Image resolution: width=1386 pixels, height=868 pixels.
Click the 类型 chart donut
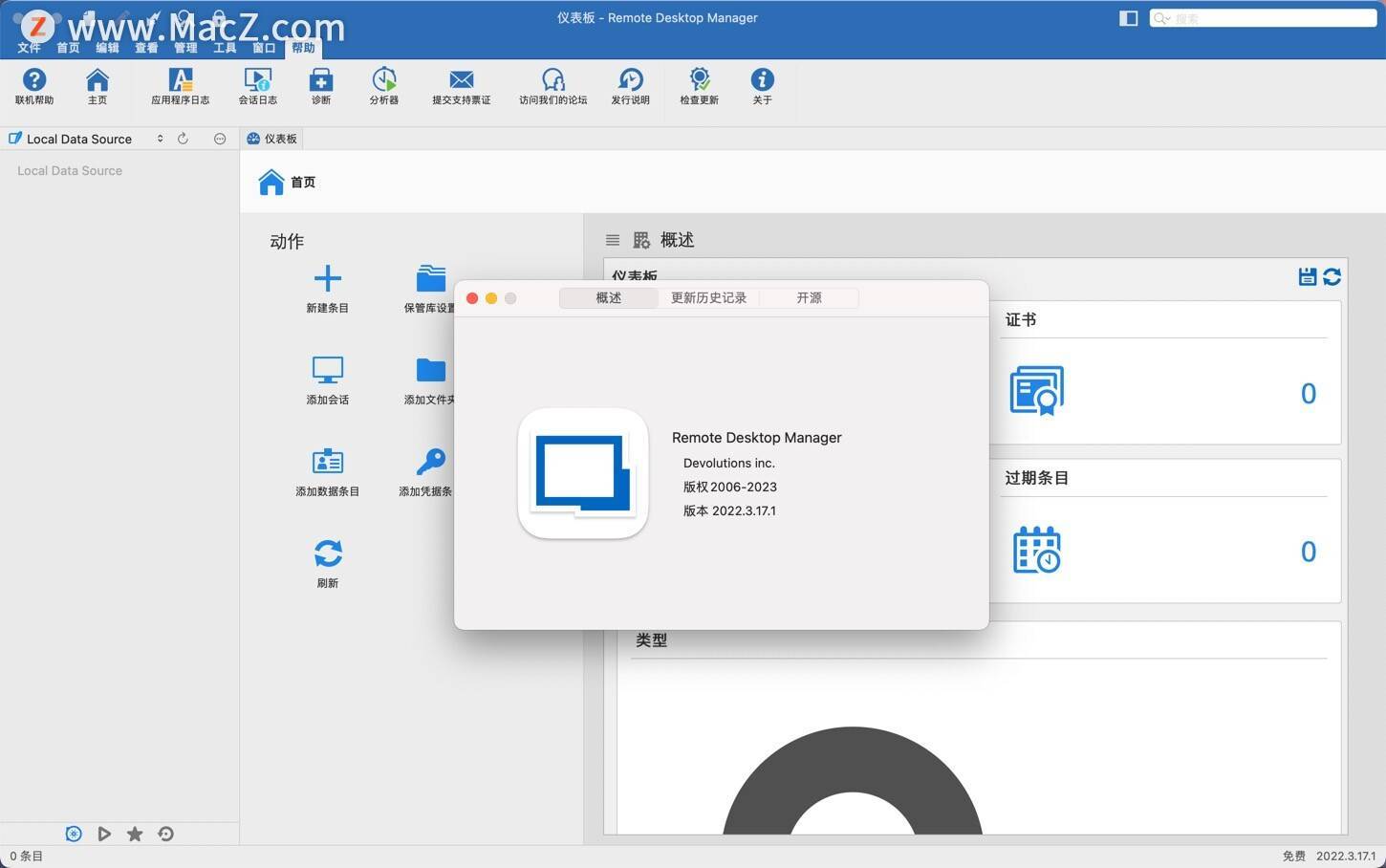pos(853,781)
